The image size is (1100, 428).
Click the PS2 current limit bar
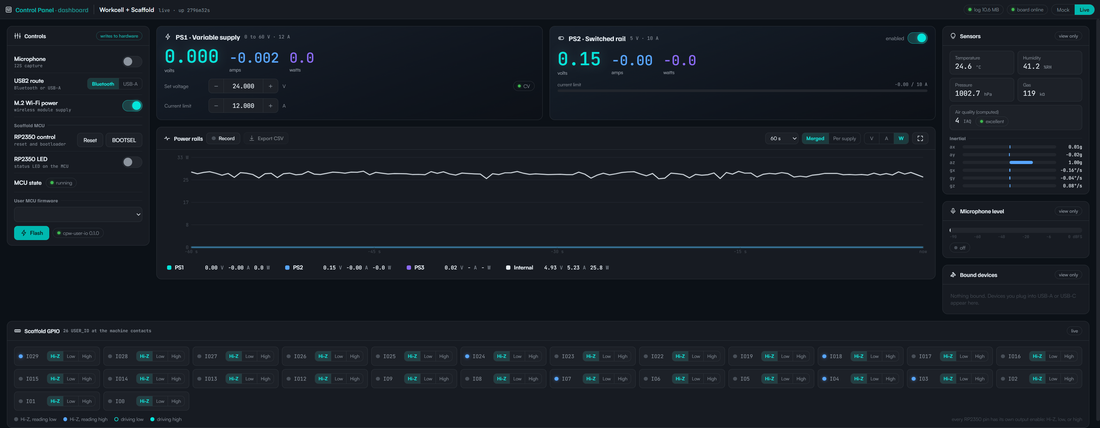pyautogui.click(x=742, y=91)
